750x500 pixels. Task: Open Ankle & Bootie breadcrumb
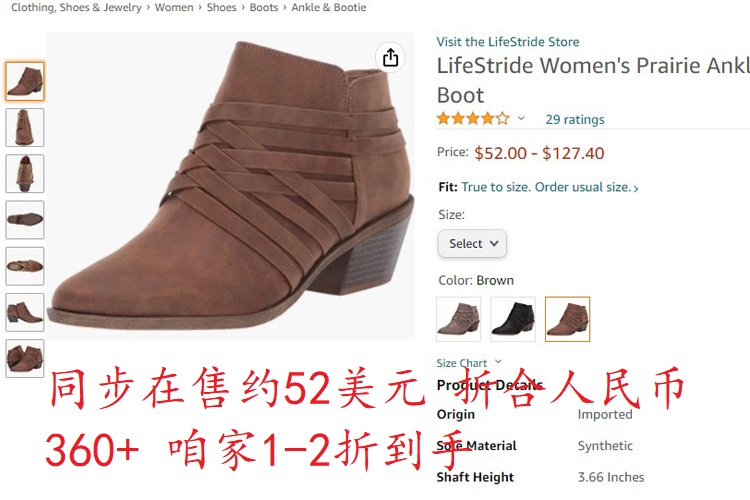click(329, 7)
